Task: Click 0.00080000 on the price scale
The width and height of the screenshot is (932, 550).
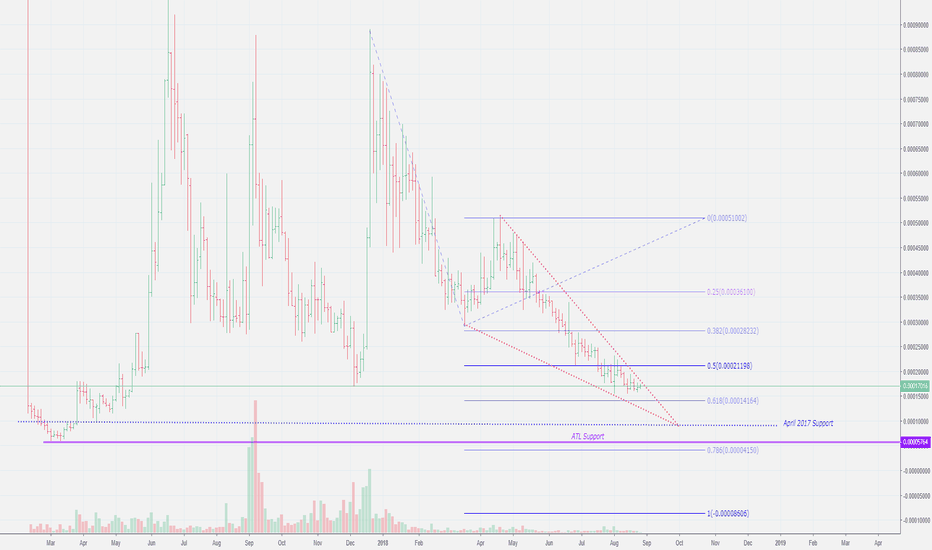Action: pyautogui.click(x=915, y=75)
